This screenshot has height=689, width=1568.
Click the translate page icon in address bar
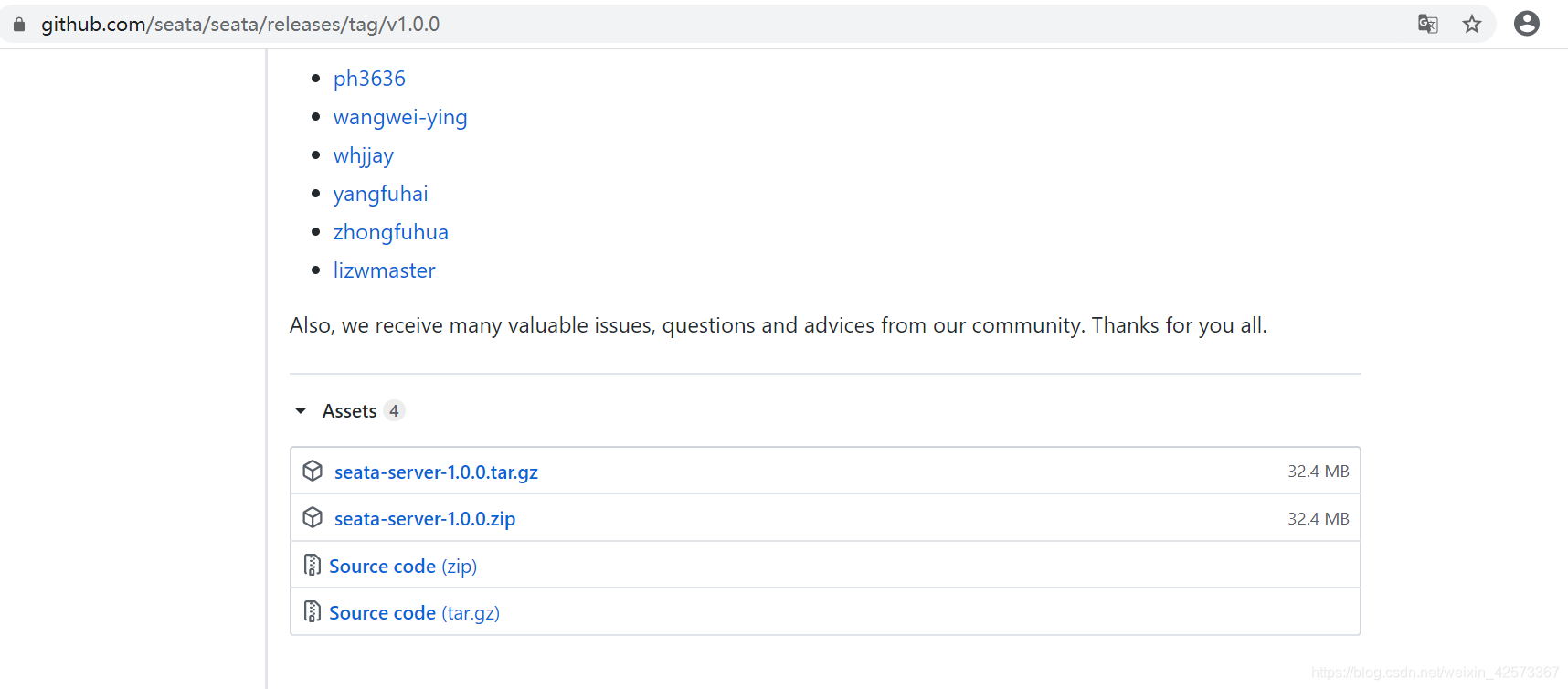point(1427,24)
